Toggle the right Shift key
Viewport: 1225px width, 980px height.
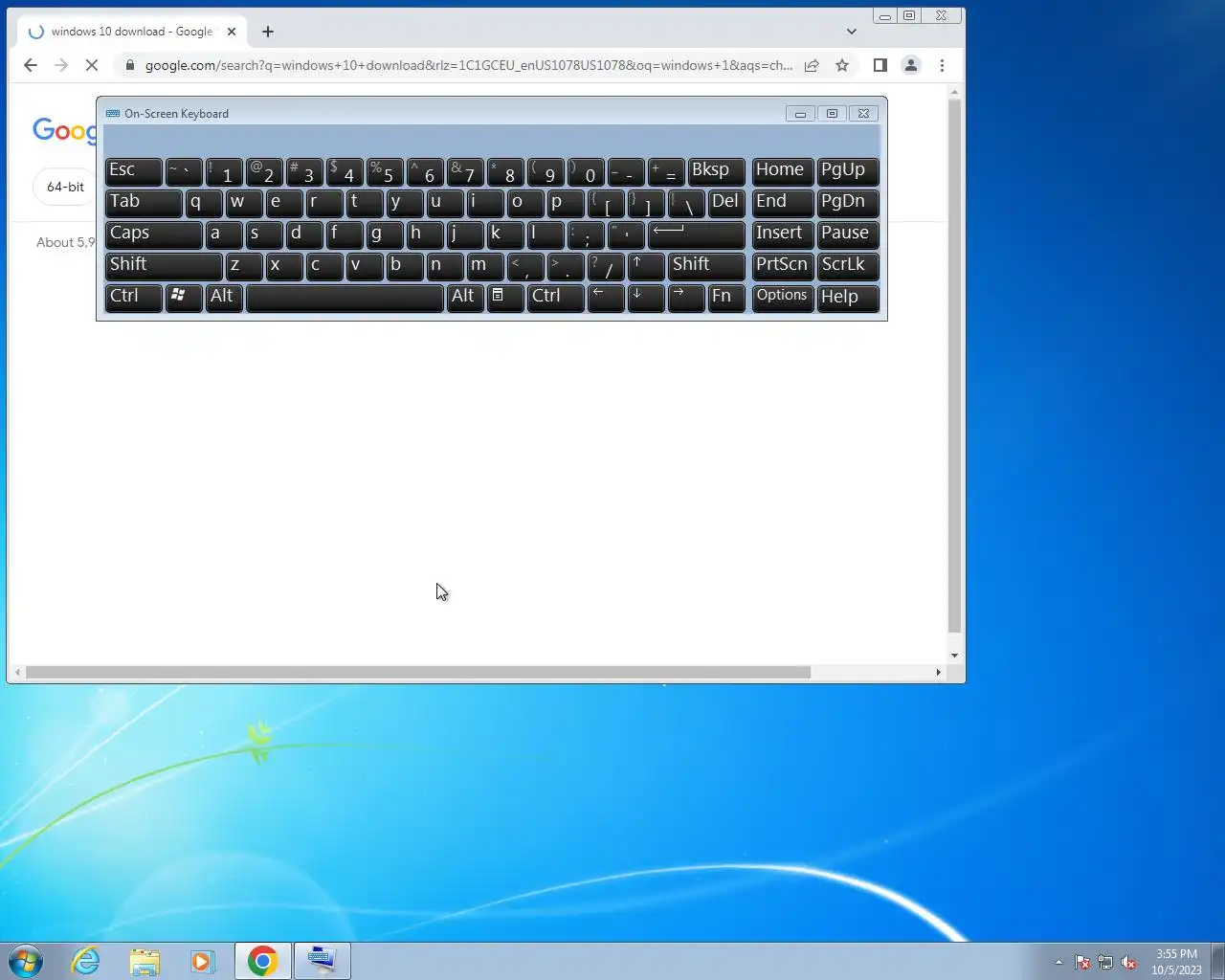pos(706,266)
